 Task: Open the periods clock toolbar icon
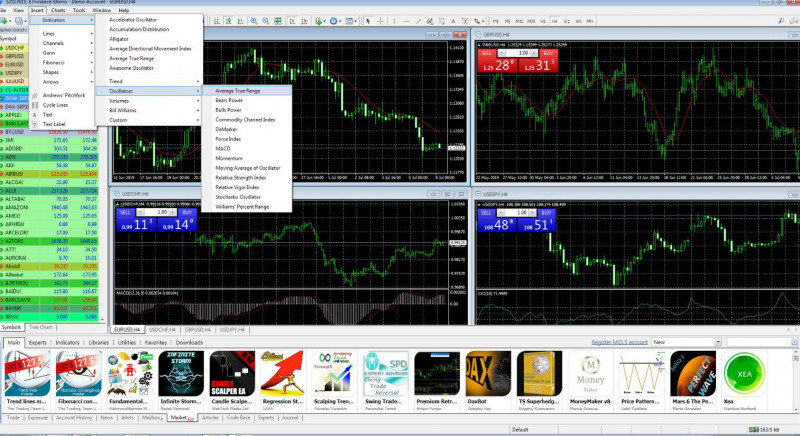(x=335, y=21)
